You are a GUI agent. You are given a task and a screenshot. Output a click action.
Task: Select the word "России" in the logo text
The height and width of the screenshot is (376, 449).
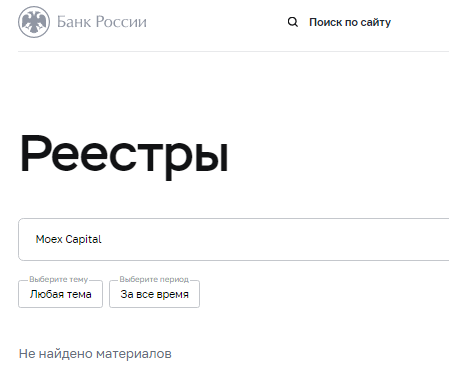click(122, 22)
